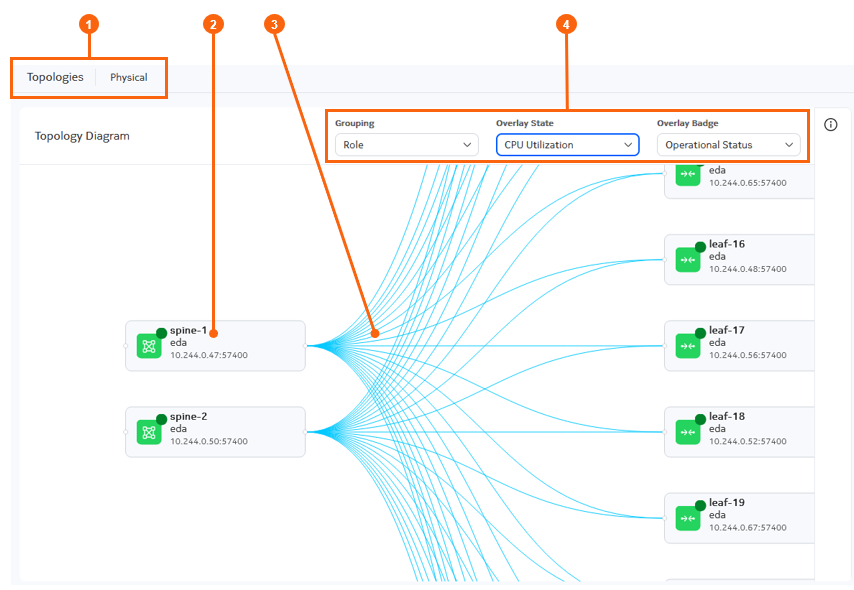Click the Topology Diagram heading
Viewport: 854px width, 590px height.
(82, 136)
